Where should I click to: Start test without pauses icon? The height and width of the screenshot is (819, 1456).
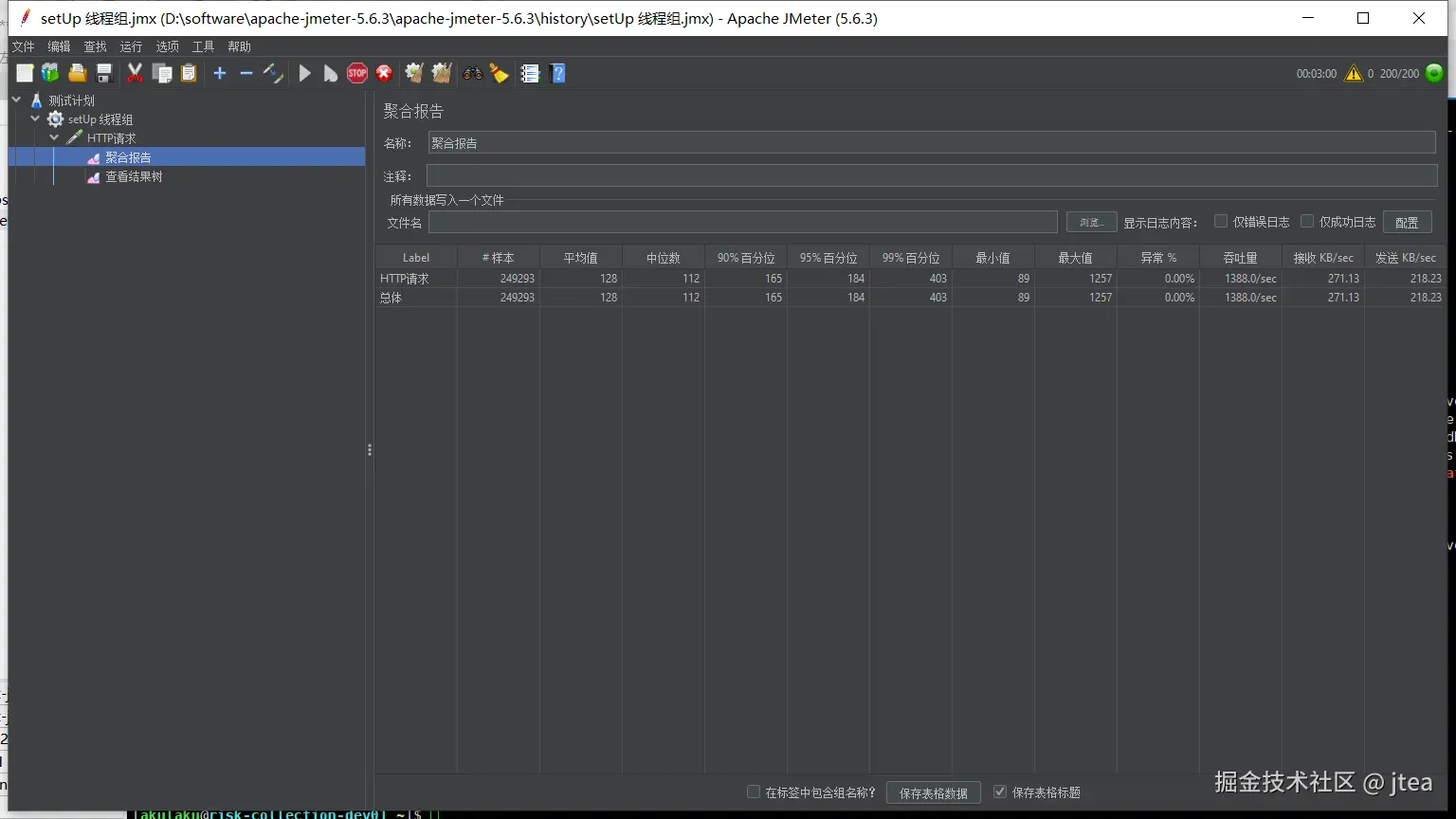click(x=330, y=73)
